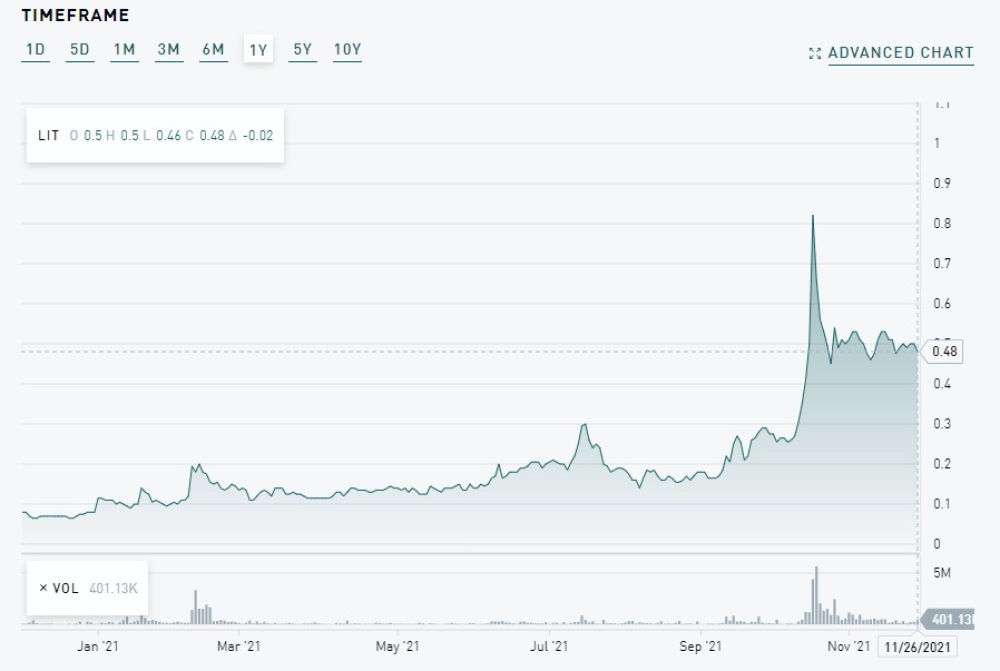The height and width of the screenshot is (671, 1000).
Task: Select the 5D timeframe
Action: click(80, 49)
